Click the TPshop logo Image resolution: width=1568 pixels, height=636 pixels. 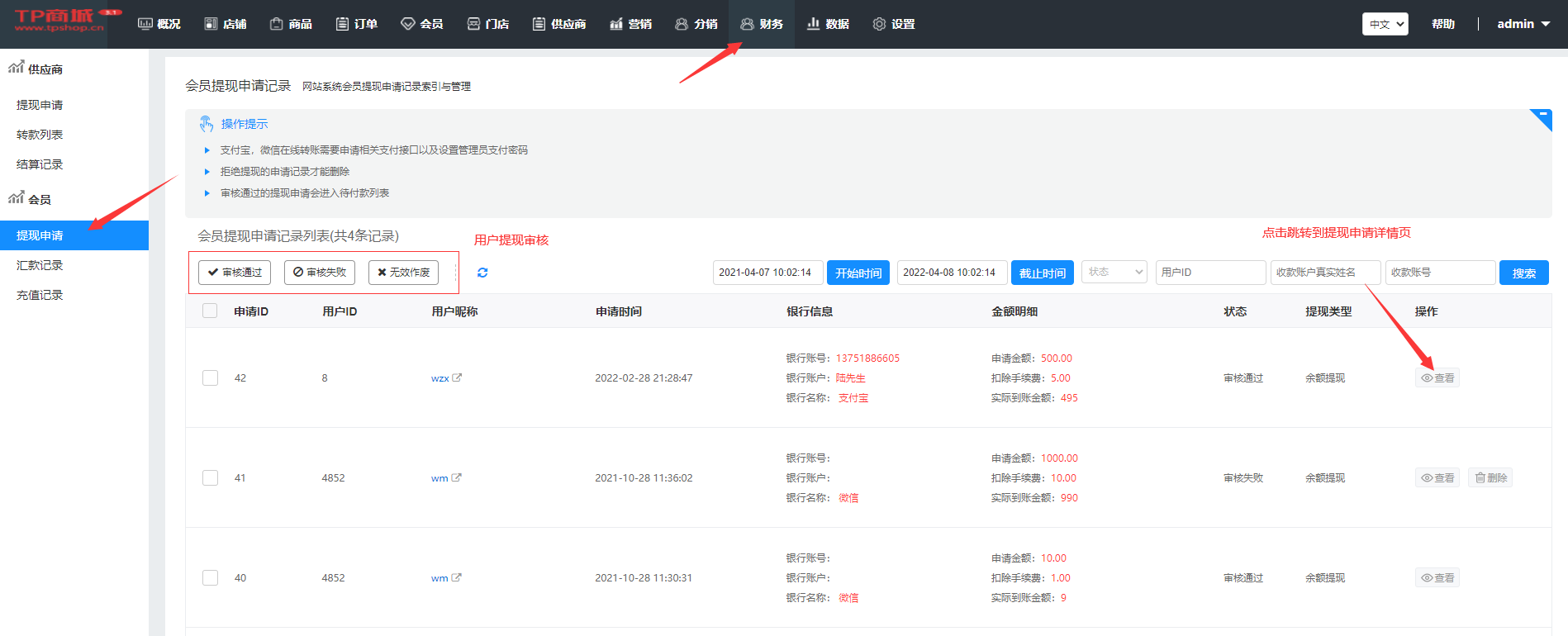[x=59, y=21]
